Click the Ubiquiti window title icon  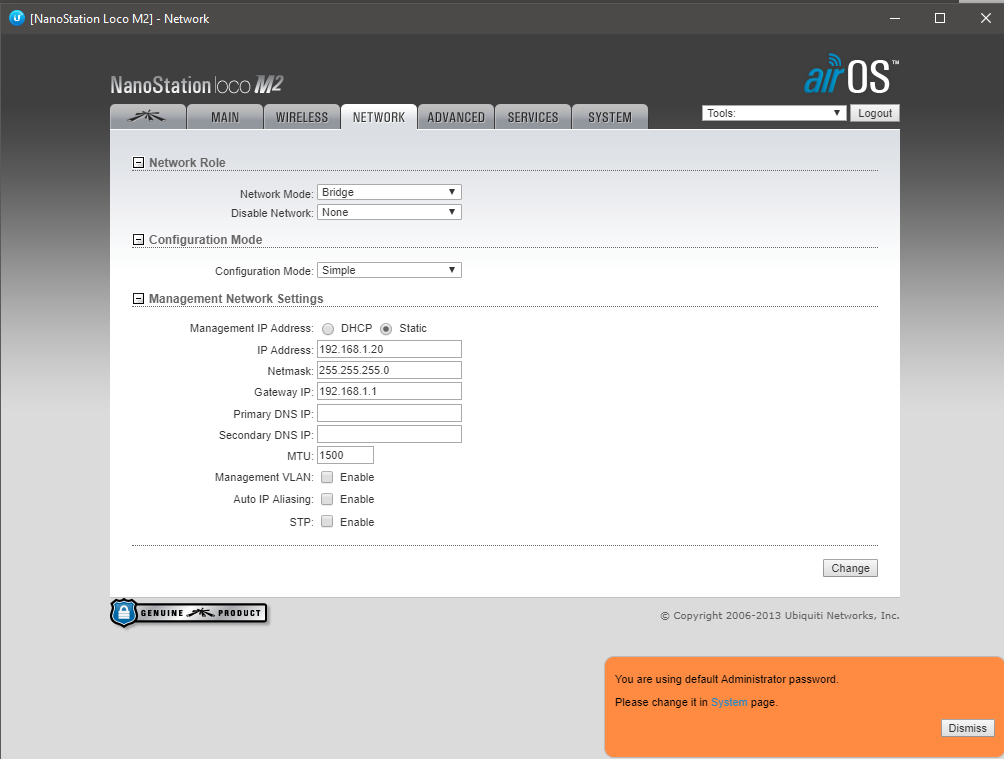tap(16, 18)
